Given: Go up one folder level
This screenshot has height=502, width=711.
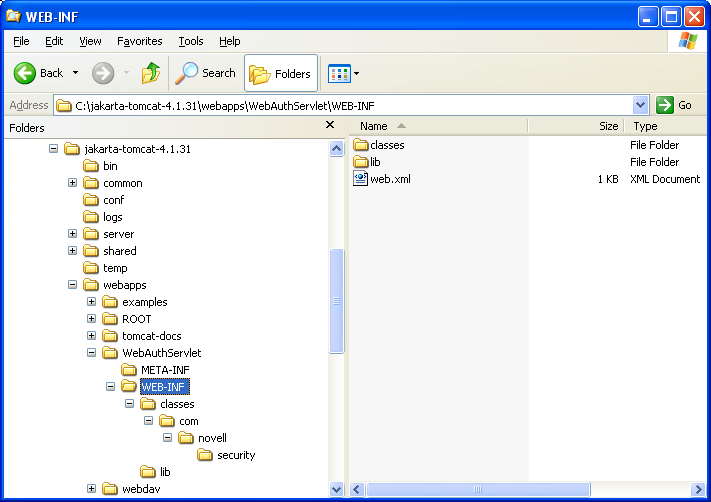Looking at the screenshot, I should tap(151, 73).
